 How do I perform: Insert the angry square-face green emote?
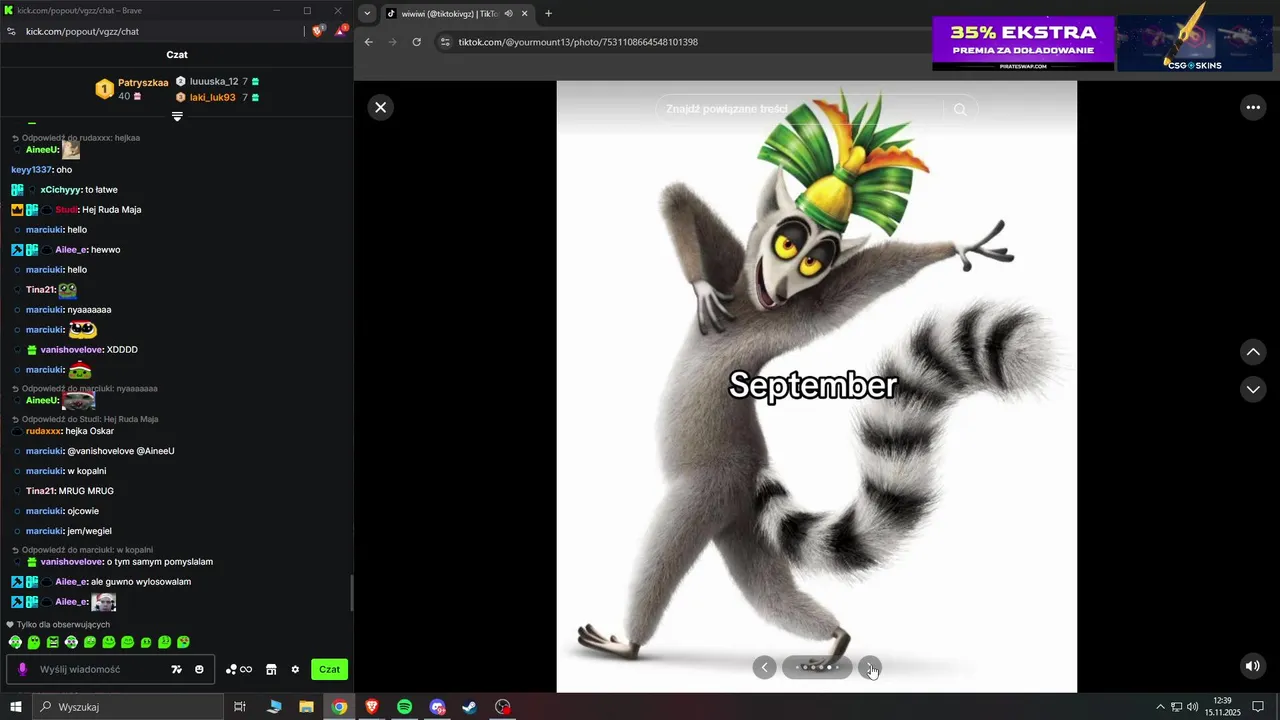[x=52, y=642]
